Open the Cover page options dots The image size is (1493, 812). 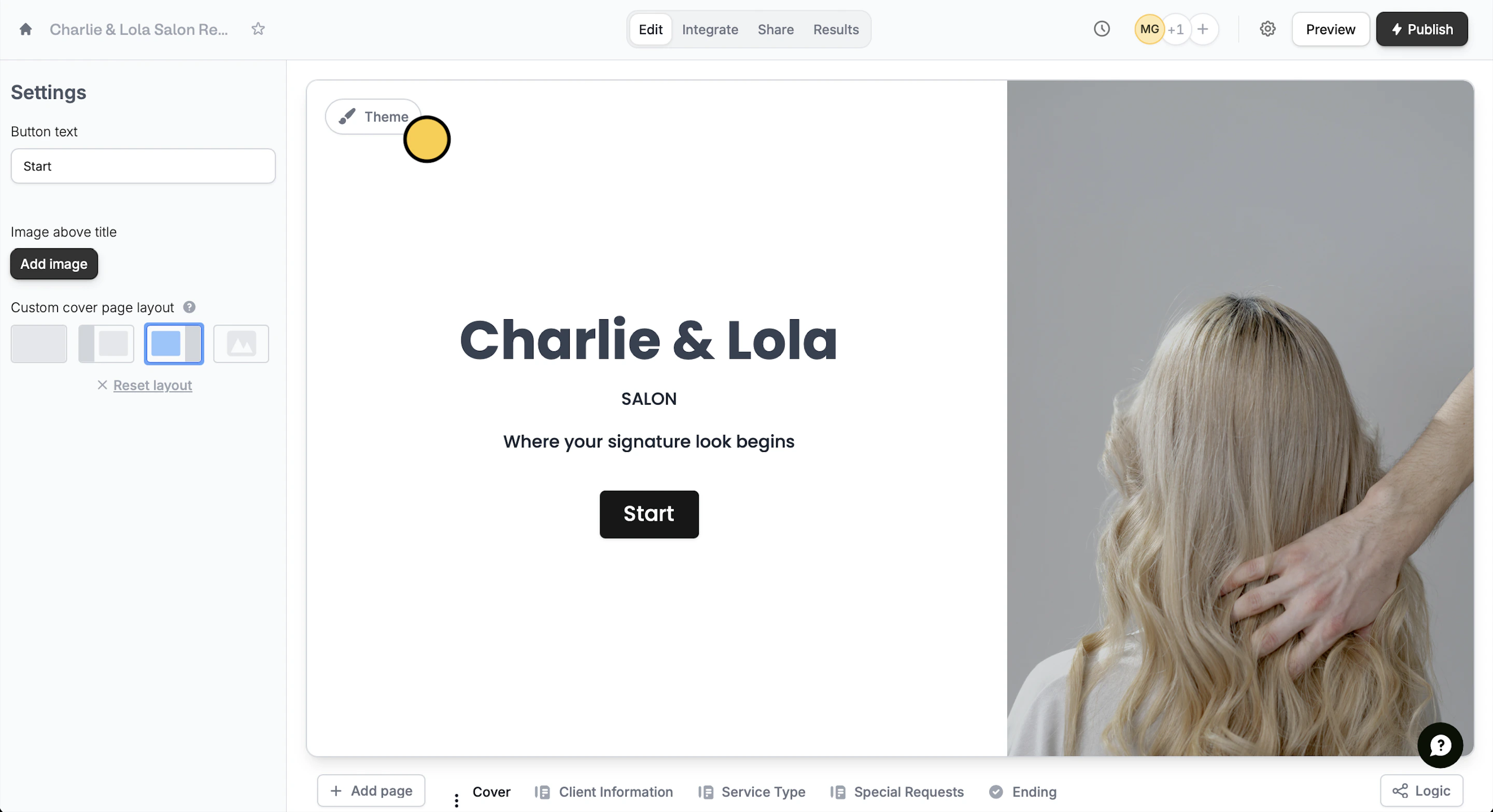[456, 800]
